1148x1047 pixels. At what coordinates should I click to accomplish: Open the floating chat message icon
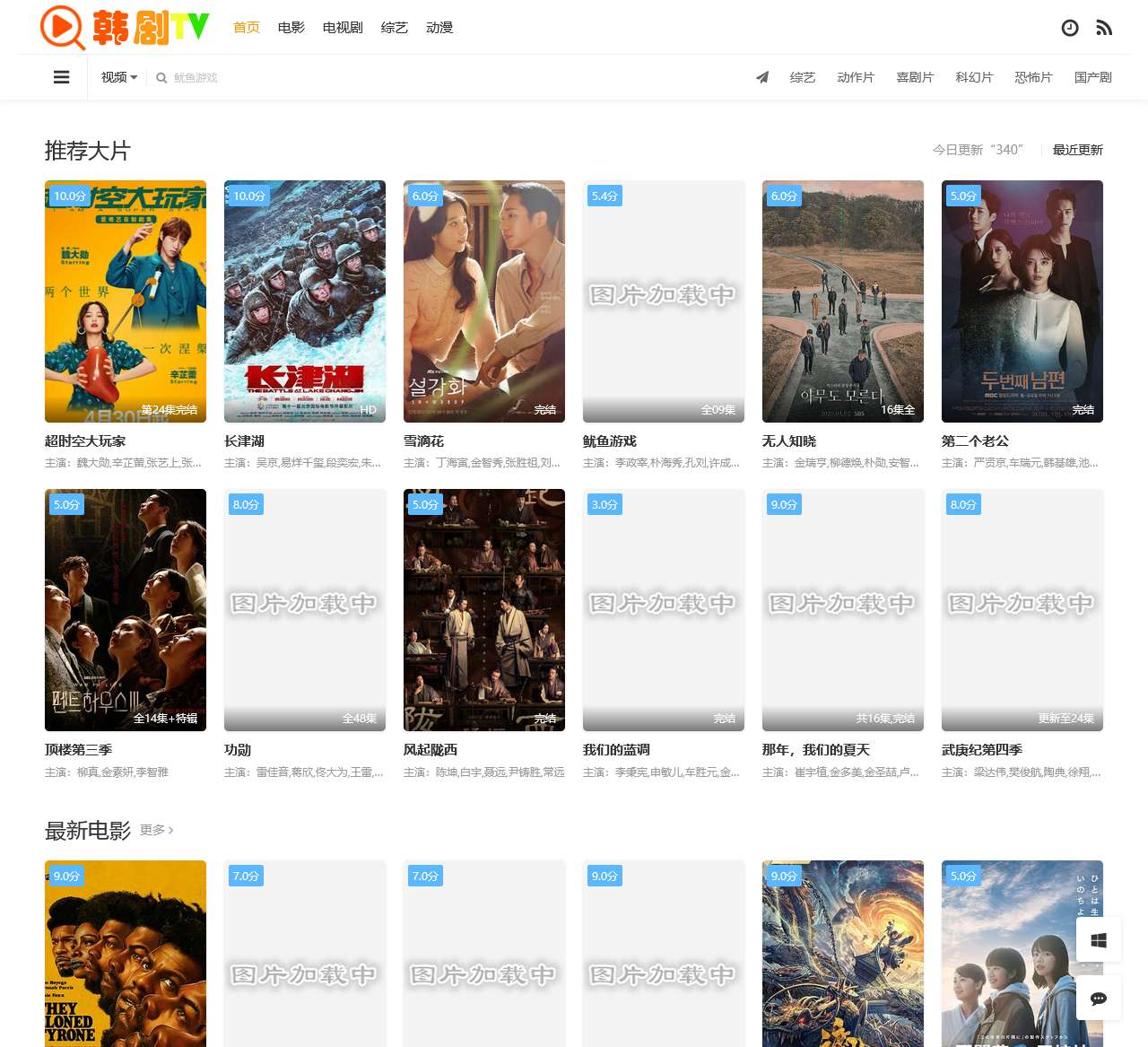coord(1099,998)
